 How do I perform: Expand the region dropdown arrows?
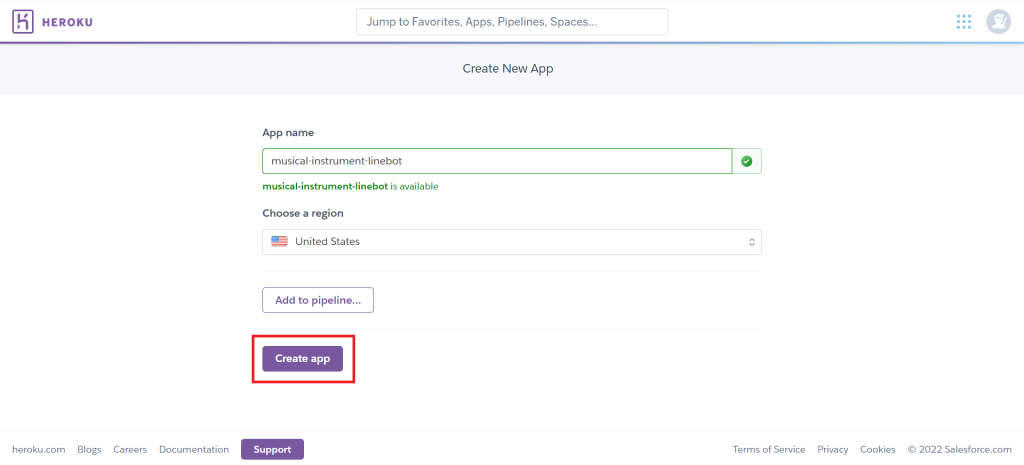[751, 242]
